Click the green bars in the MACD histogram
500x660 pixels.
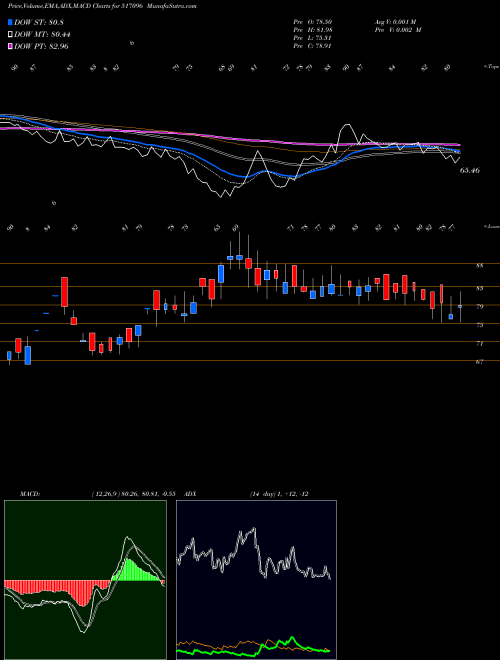pyautogui.click(x=135, y=570)
